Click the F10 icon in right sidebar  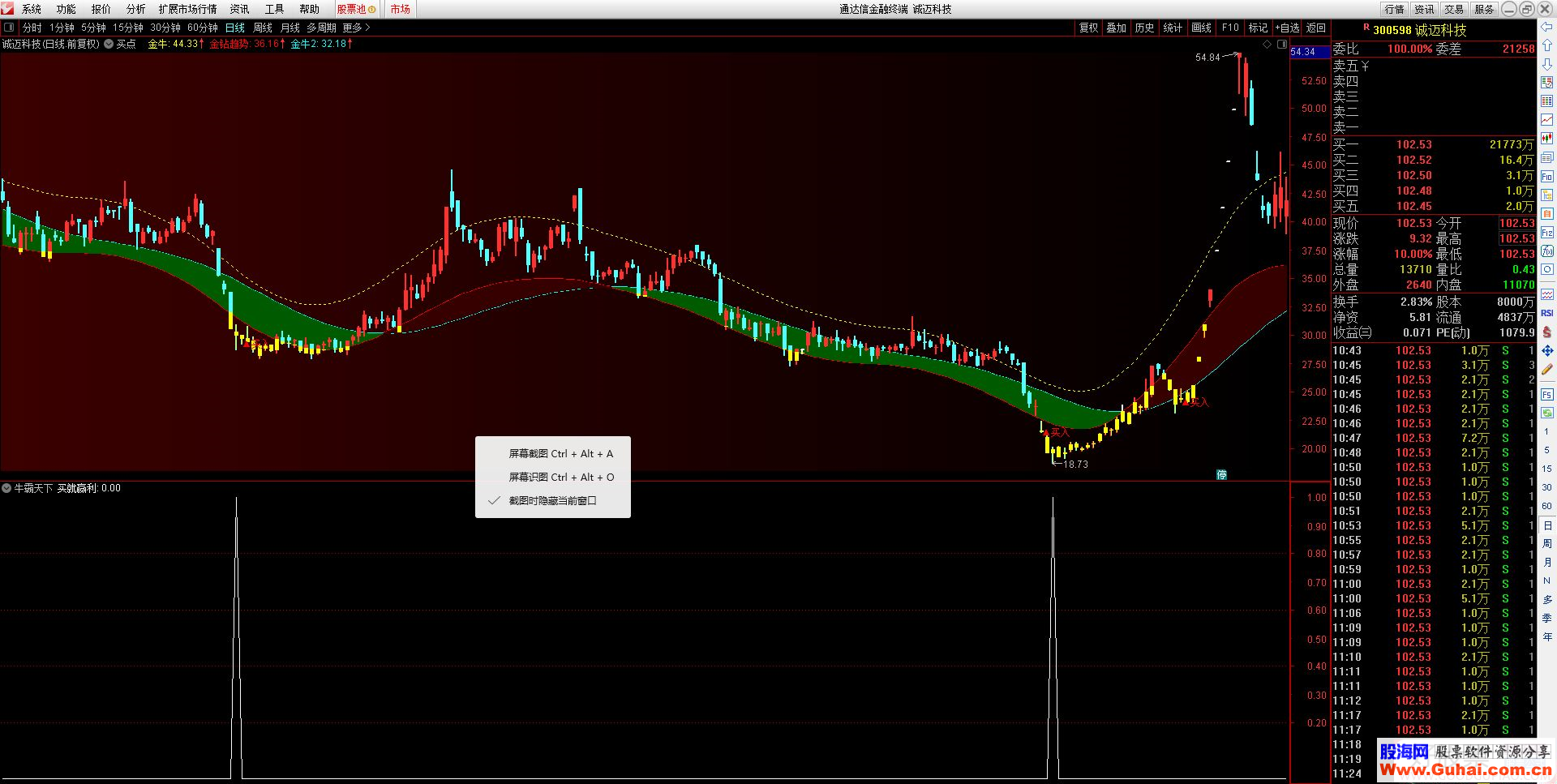[1547, 177]
